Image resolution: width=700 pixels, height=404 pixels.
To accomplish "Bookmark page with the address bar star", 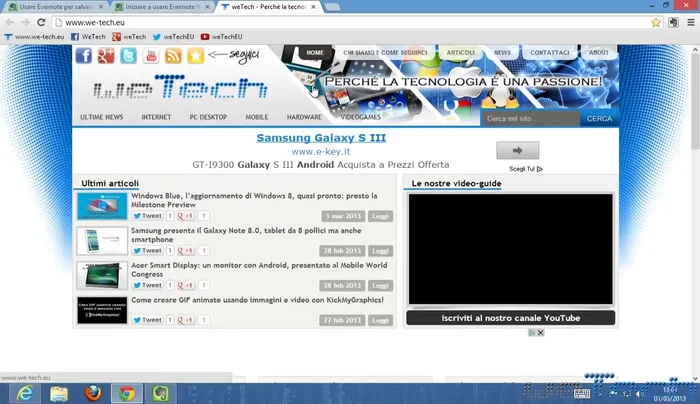I will [x=656, y=21].
